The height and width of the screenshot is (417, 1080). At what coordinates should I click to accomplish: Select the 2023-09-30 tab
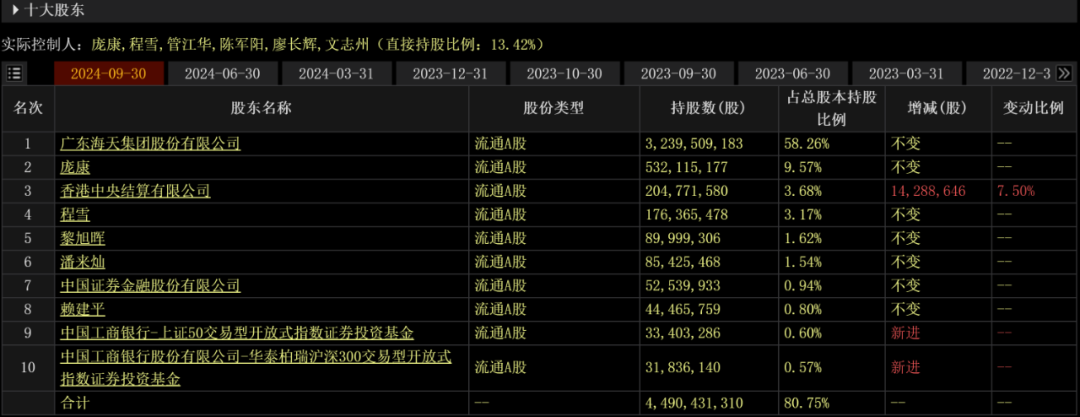coord(678,74)
